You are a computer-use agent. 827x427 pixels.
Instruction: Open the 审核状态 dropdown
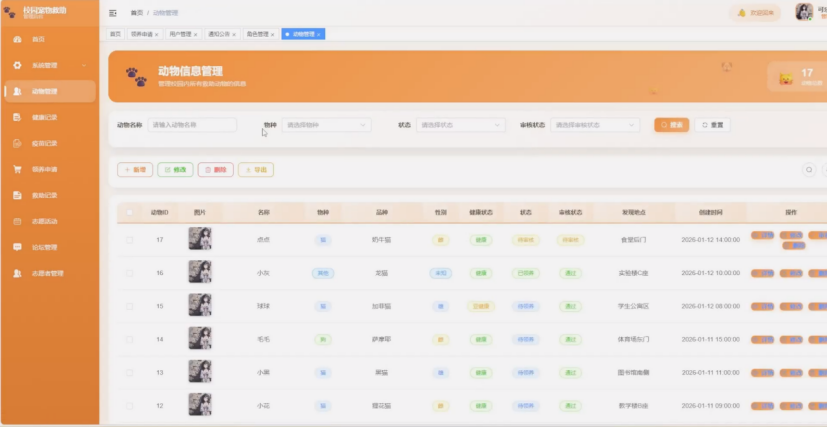click(x=595, y=125)
